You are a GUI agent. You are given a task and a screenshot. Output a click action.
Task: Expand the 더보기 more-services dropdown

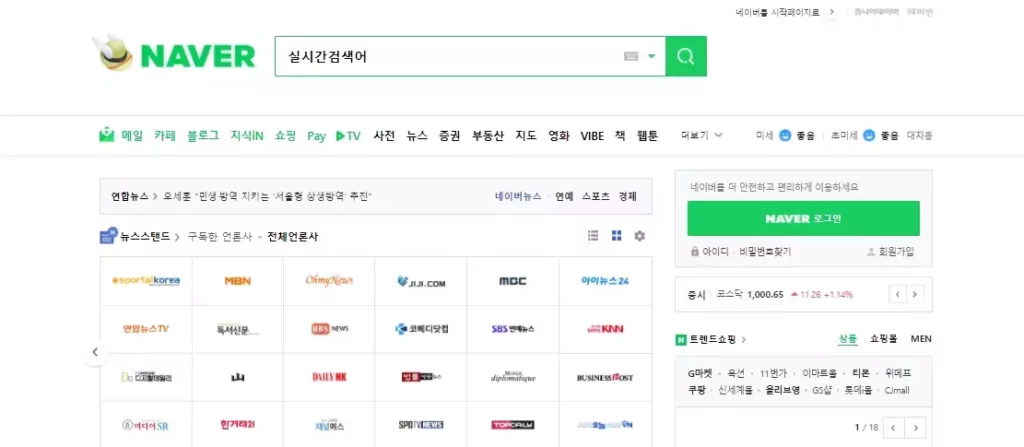click(701, 135)
